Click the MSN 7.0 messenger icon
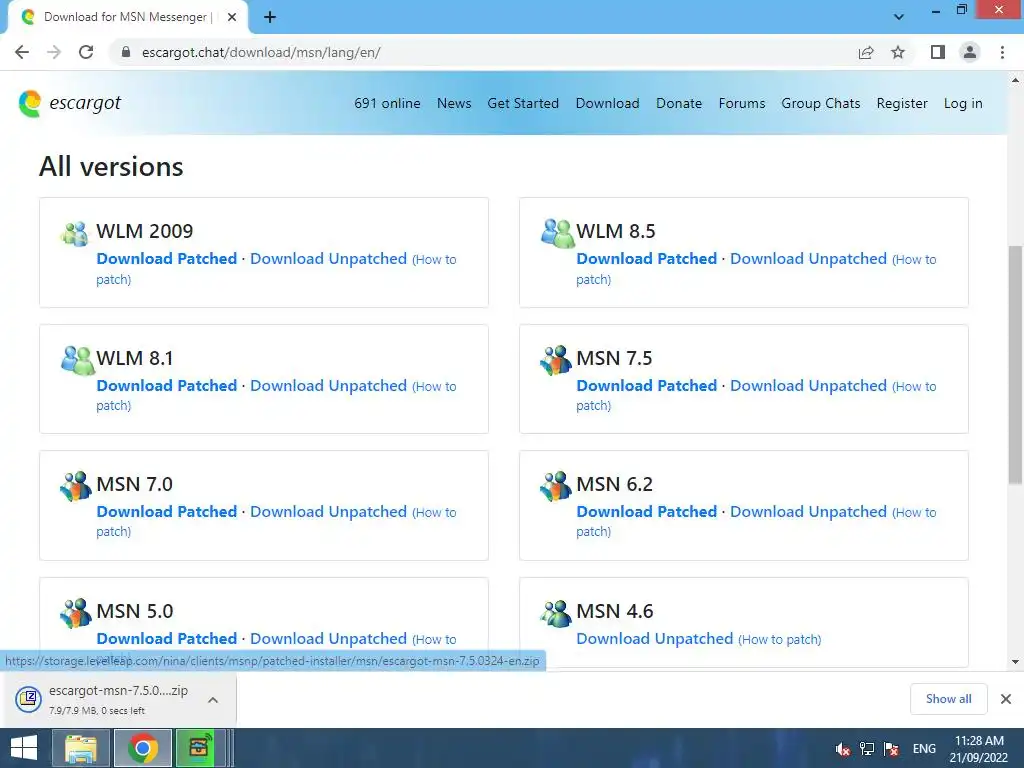The height and width of the screenshot is (768, 1024). (76, 486)
